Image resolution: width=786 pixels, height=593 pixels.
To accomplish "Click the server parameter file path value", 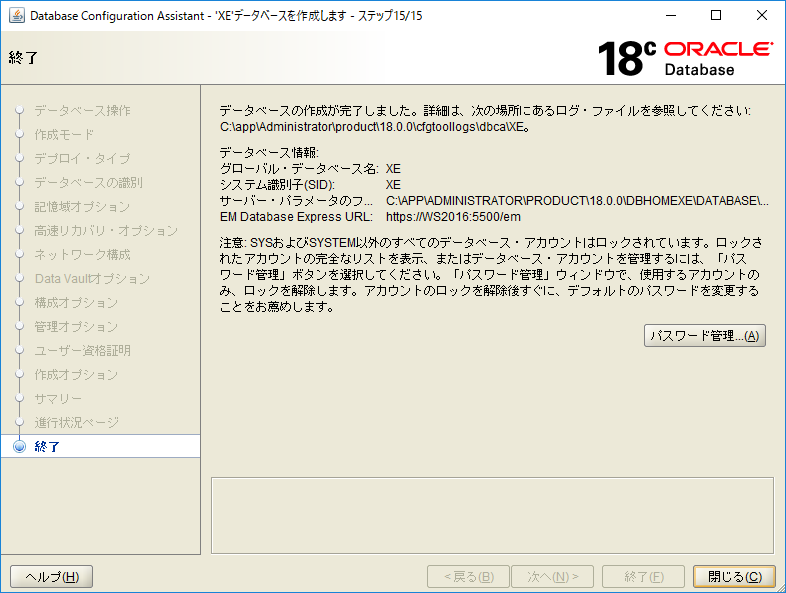I will (577, 201).
